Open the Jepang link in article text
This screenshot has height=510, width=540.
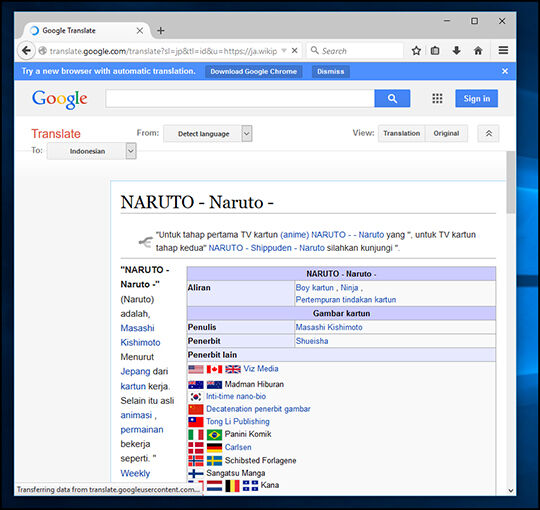point(135,372)
